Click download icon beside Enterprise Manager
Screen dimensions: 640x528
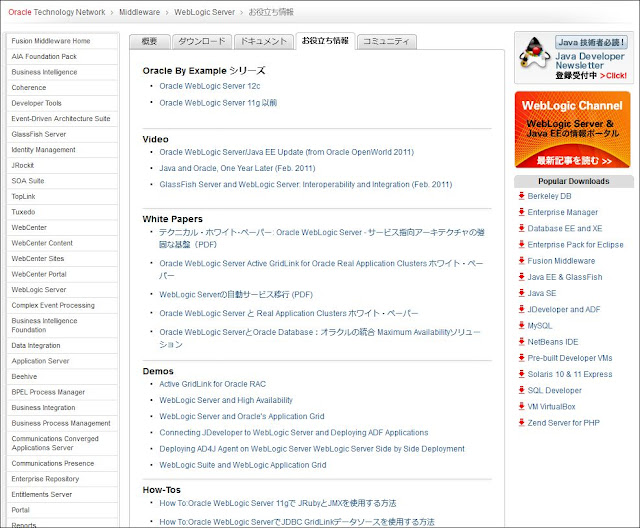[x=521, y=212]
